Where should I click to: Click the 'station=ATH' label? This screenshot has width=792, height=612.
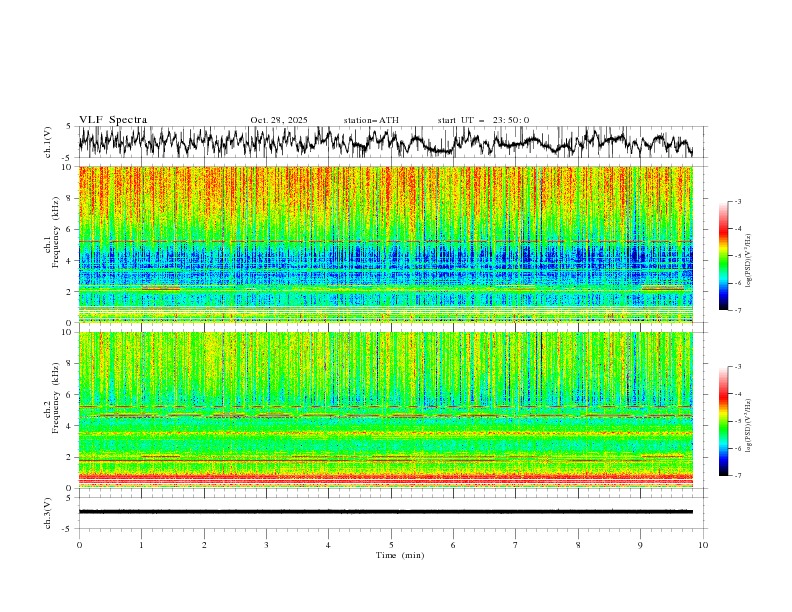pyautogui.click(x=371, y=120)
